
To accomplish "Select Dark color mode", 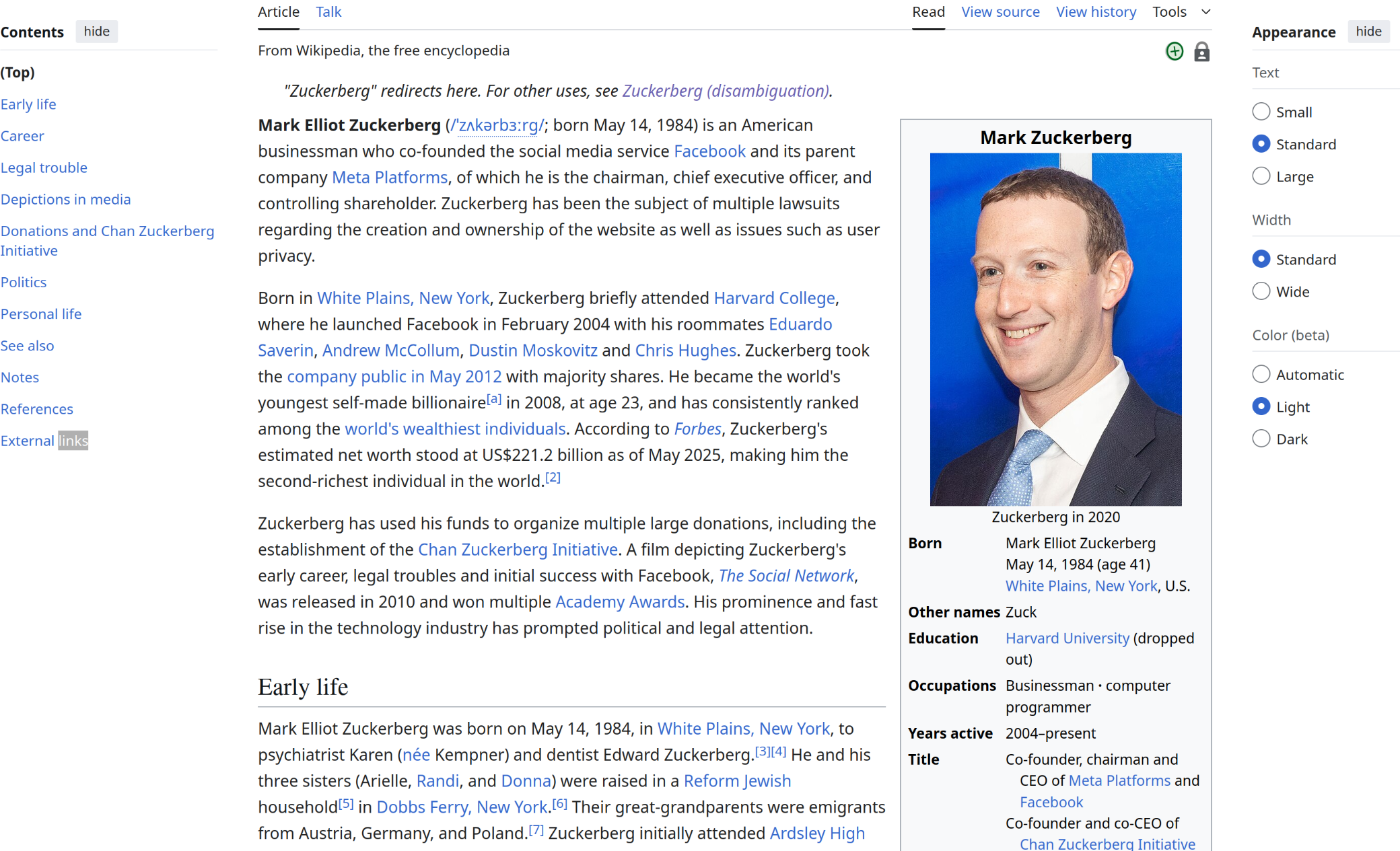I will (x=1261, y=439).
